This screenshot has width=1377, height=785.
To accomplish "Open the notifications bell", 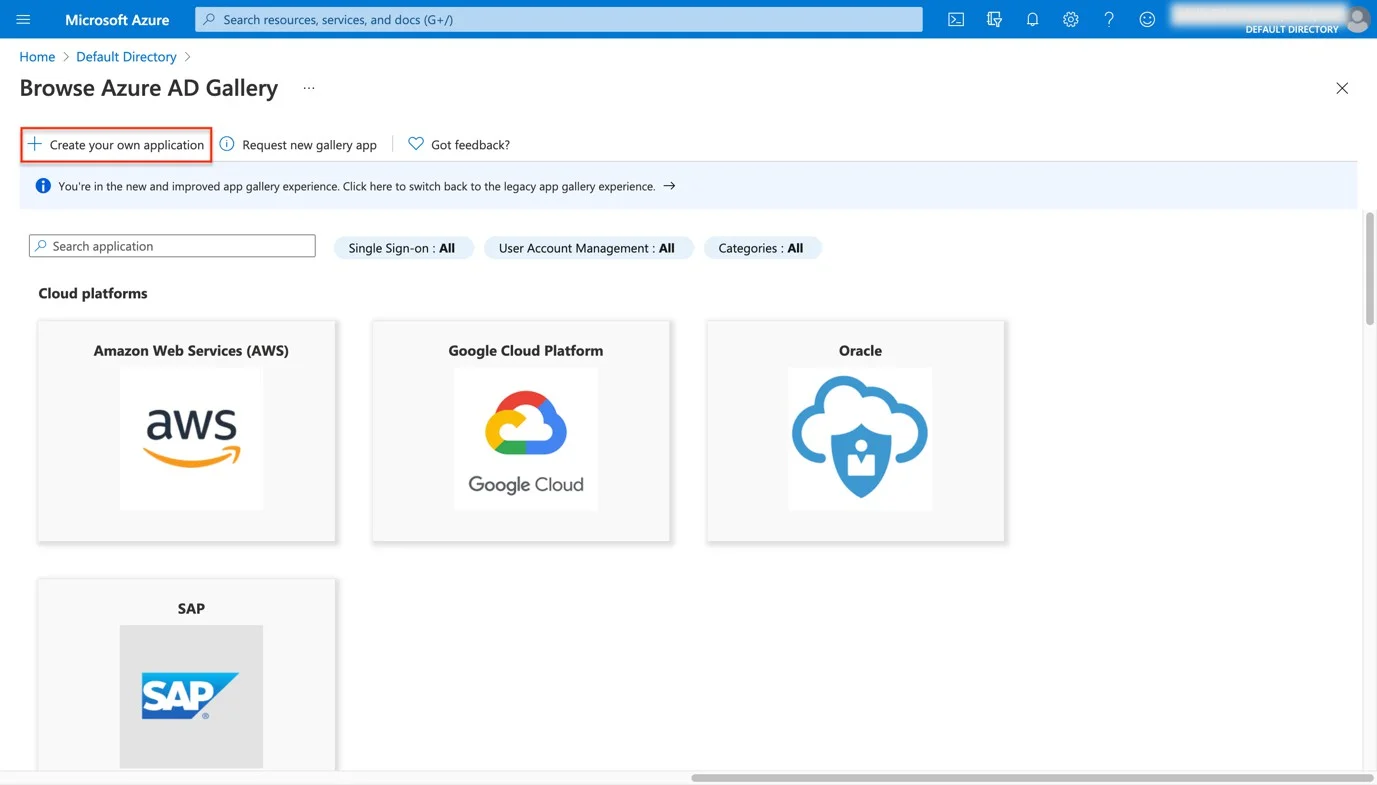I will point(1032,19).
